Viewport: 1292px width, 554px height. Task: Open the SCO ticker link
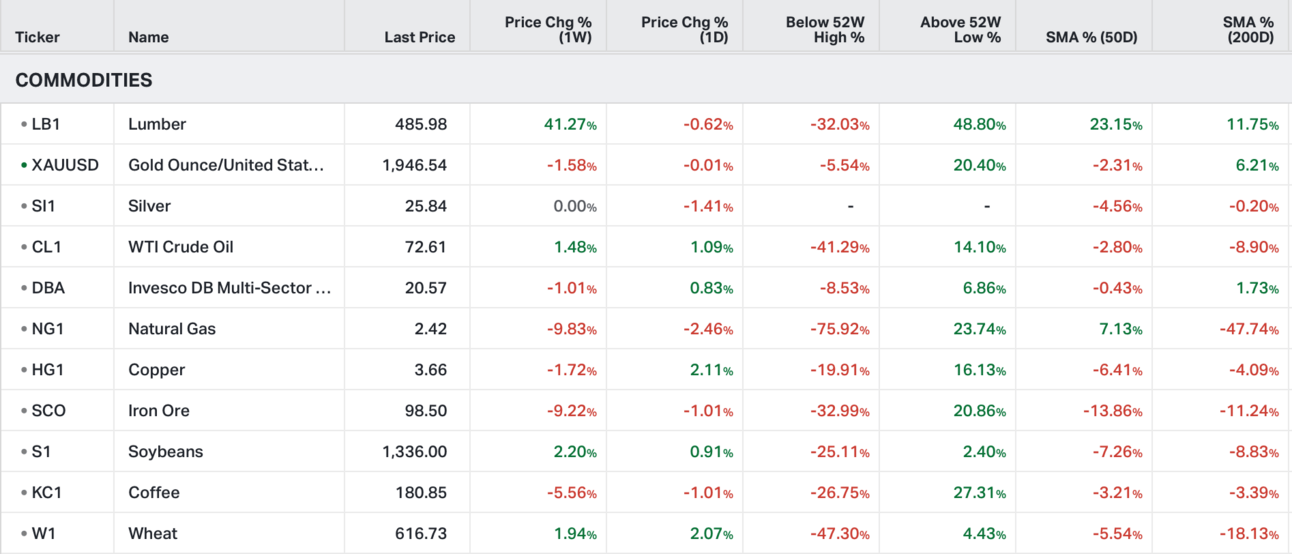pos(48,411)
